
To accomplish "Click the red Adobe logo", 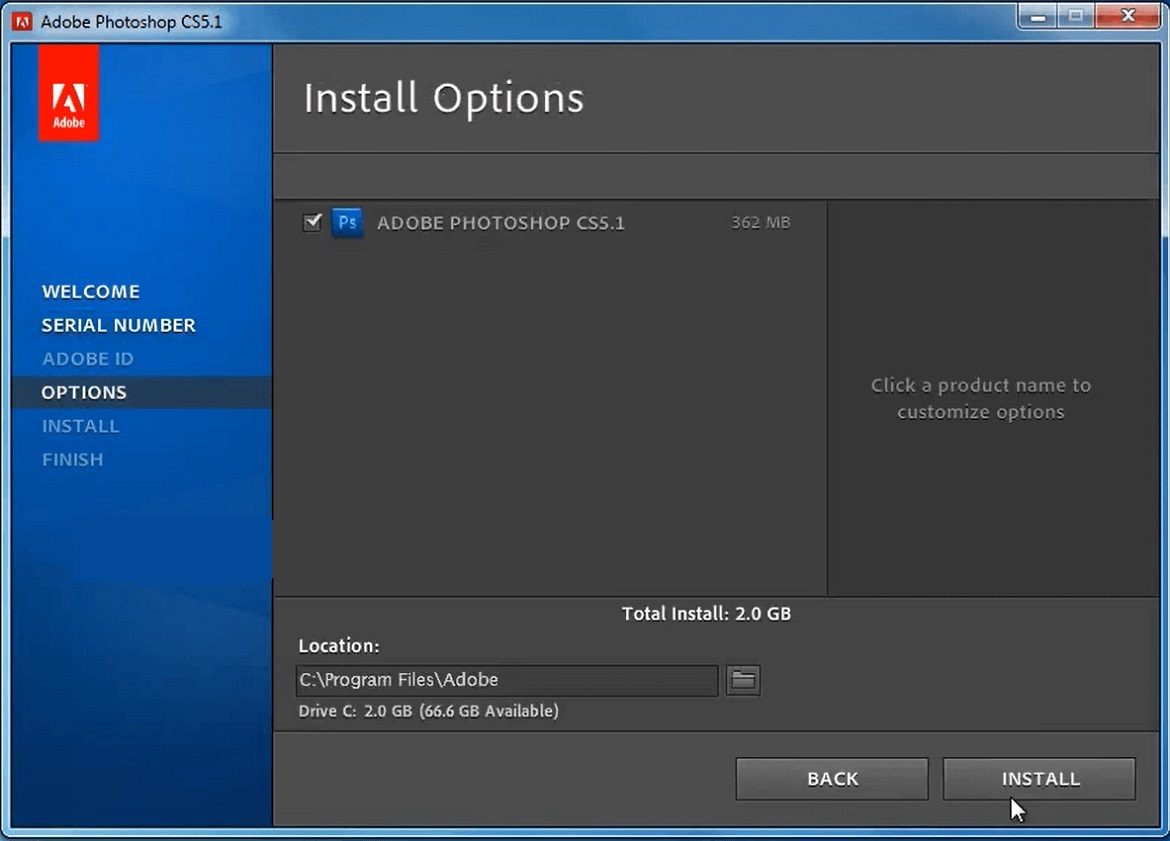I will click(x=69, y=93).
